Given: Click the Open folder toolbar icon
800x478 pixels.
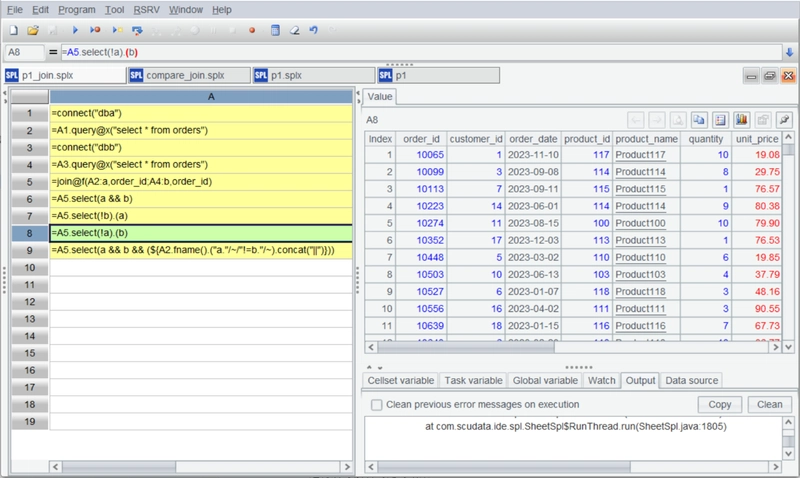Looking at the screenshot, I should coord(33,30).
